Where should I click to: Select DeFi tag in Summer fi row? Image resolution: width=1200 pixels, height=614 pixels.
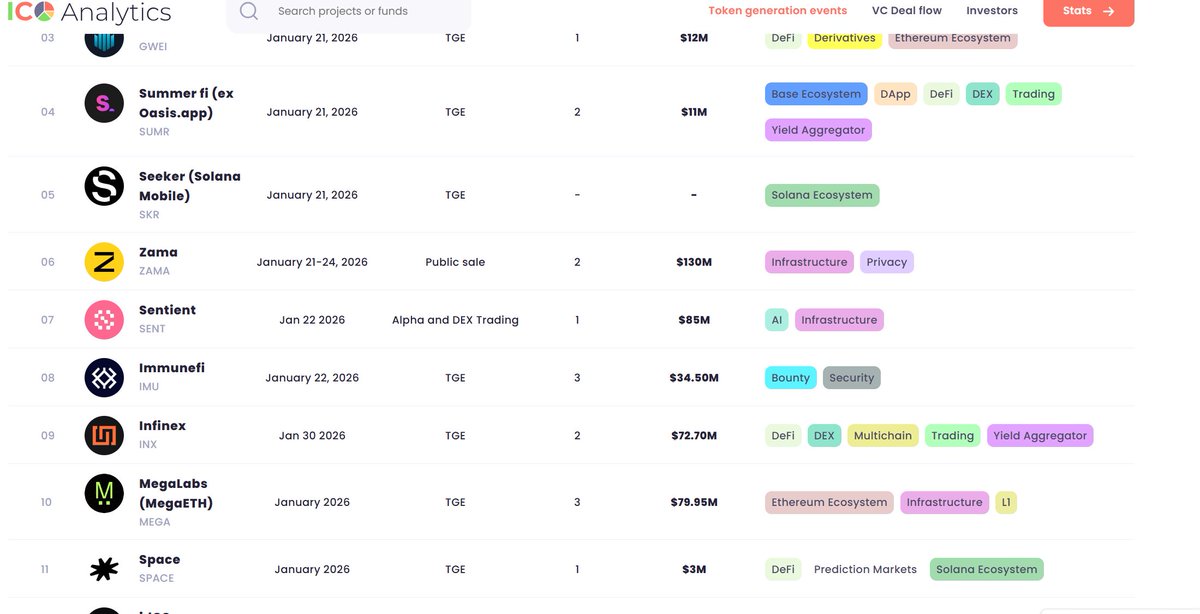pos(941,94)
